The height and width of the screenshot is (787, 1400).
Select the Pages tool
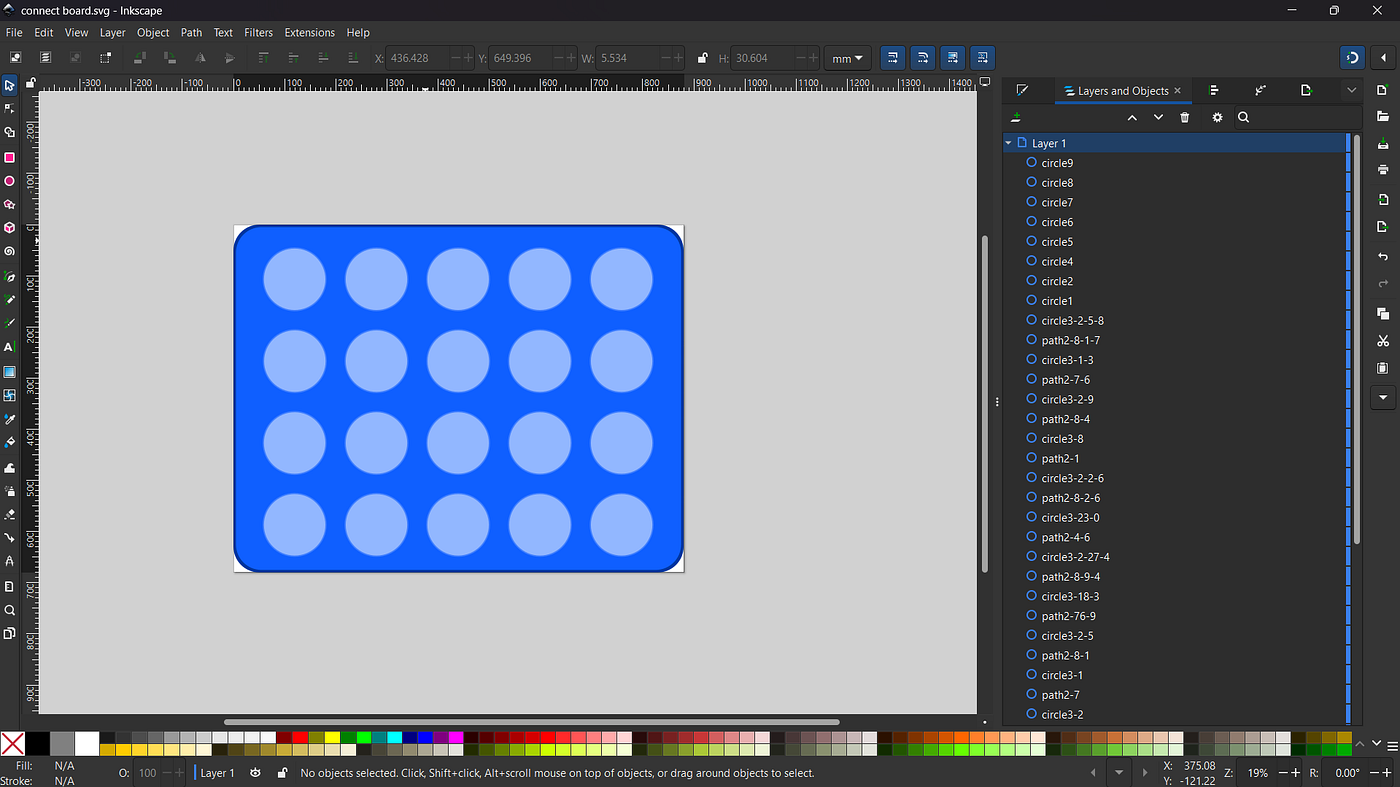click(9, 633)
